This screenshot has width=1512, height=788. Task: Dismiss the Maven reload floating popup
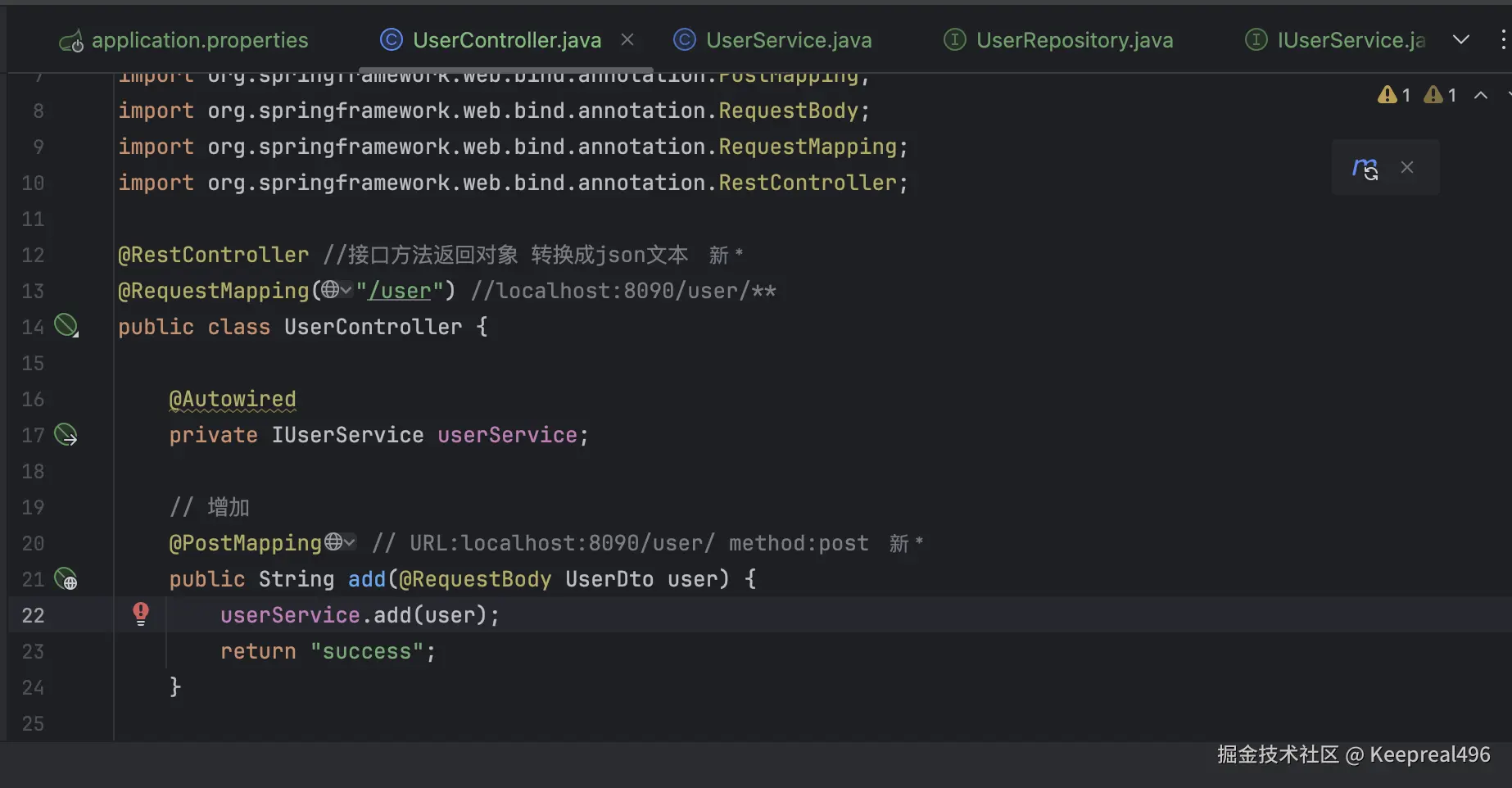point(1407,167)
